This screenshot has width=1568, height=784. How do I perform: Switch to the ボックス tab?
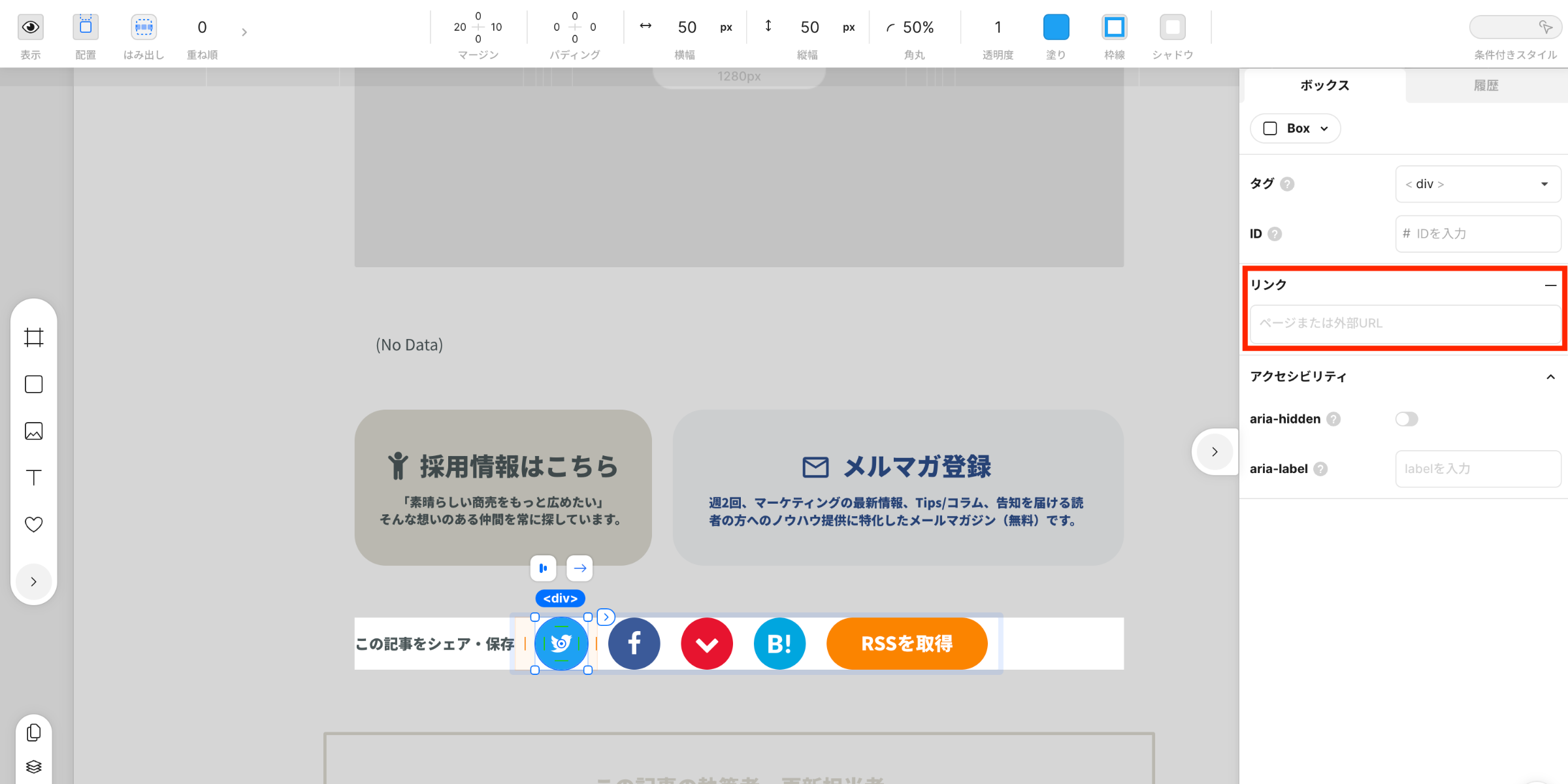point(1324,86)
